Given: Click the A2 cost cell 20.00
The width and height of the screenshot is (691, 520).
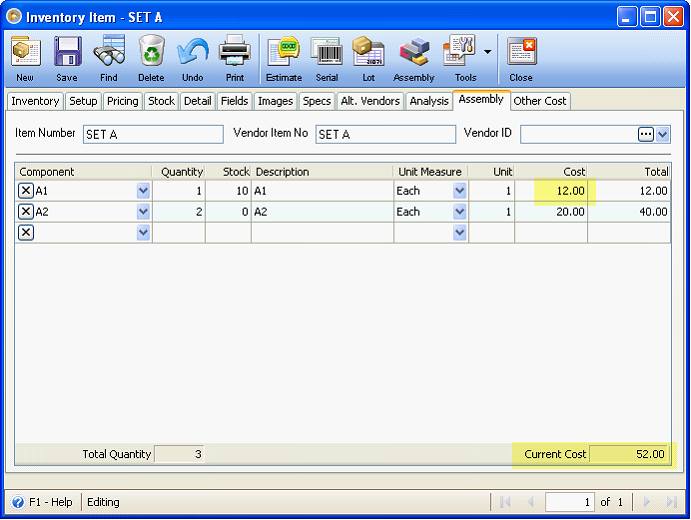Looking at the screenshot, I should coord(551,212).
